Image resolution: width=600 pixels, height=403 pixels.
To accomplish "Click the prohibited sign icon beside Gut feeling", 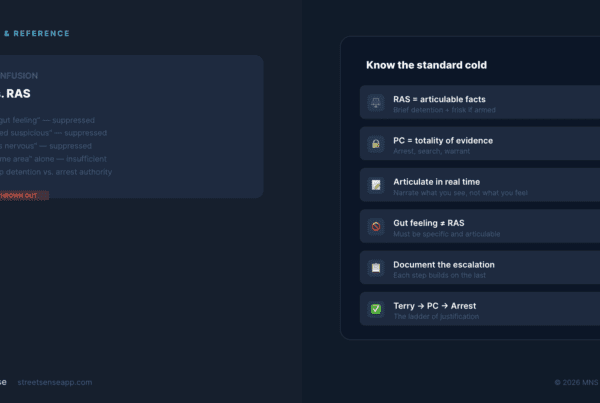I will [x=376, y=227].
